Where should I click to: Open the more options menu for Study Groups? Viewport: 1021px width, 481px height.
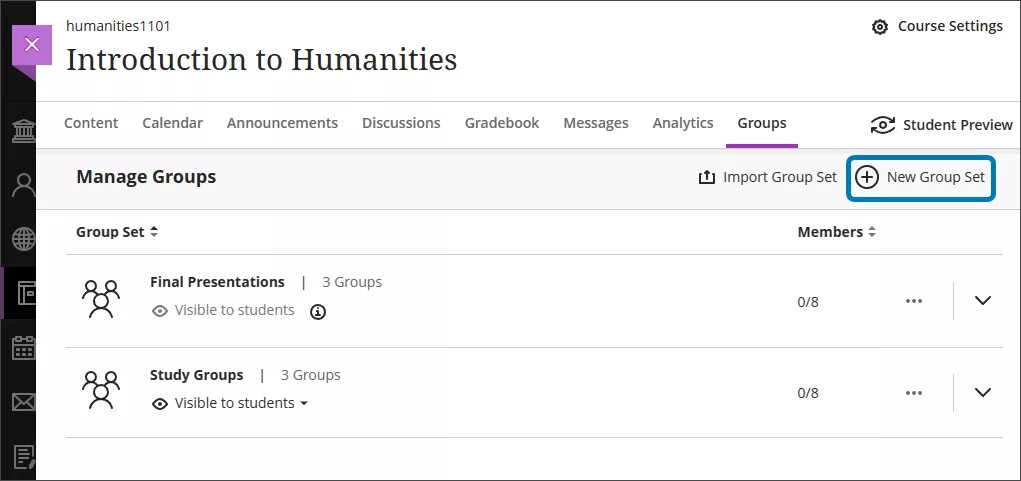913,392
